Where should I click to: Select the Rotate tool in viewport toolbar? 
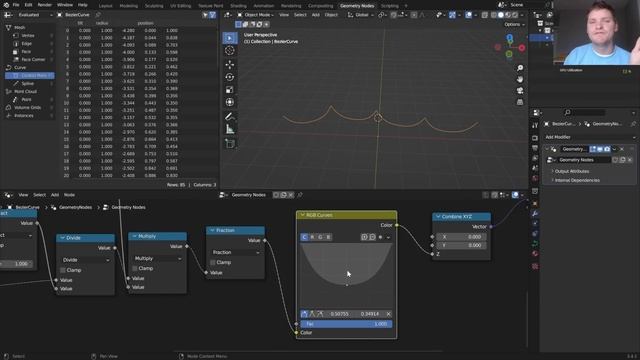click(x=230, y=77)
